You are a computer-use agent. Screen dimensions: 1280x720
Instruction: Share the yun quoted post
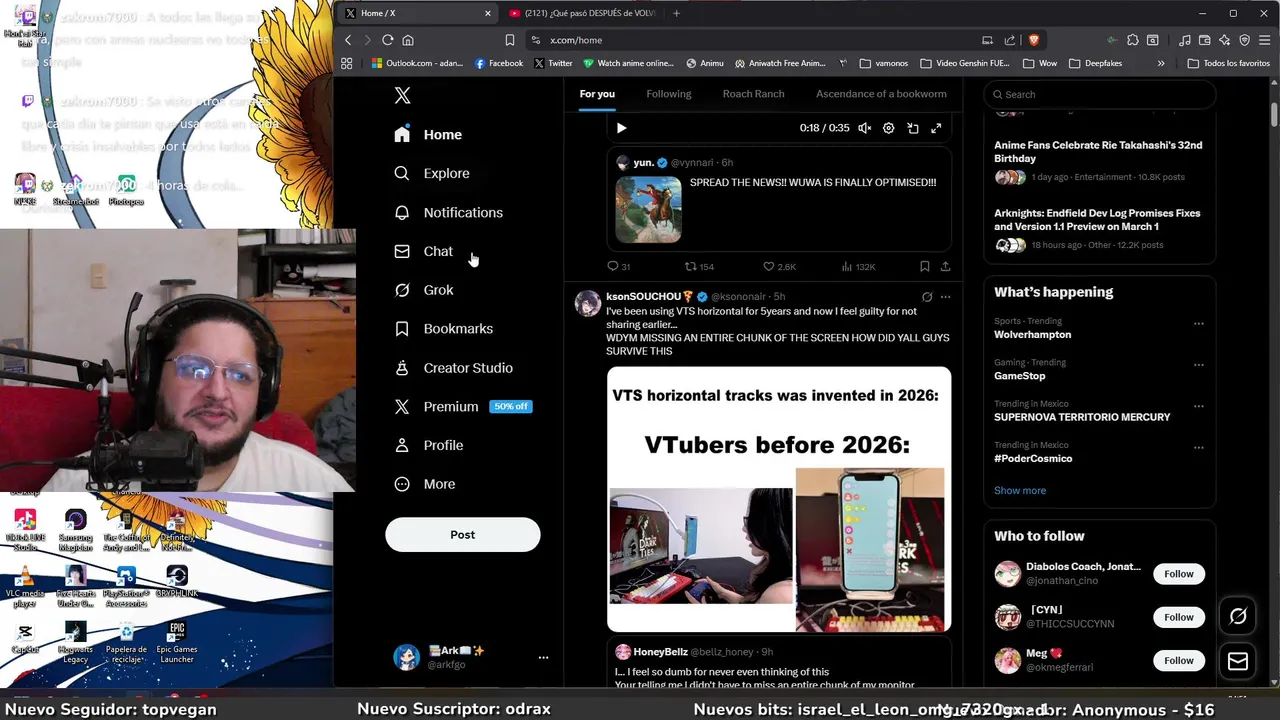945,267
